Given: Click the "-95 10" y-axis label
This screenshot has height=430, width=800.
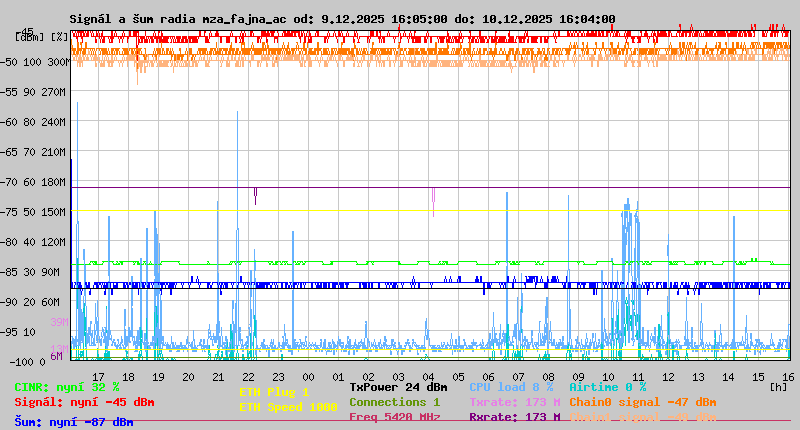Looking at the screenshot, I should pyautogui.click(x=18, y=332).
